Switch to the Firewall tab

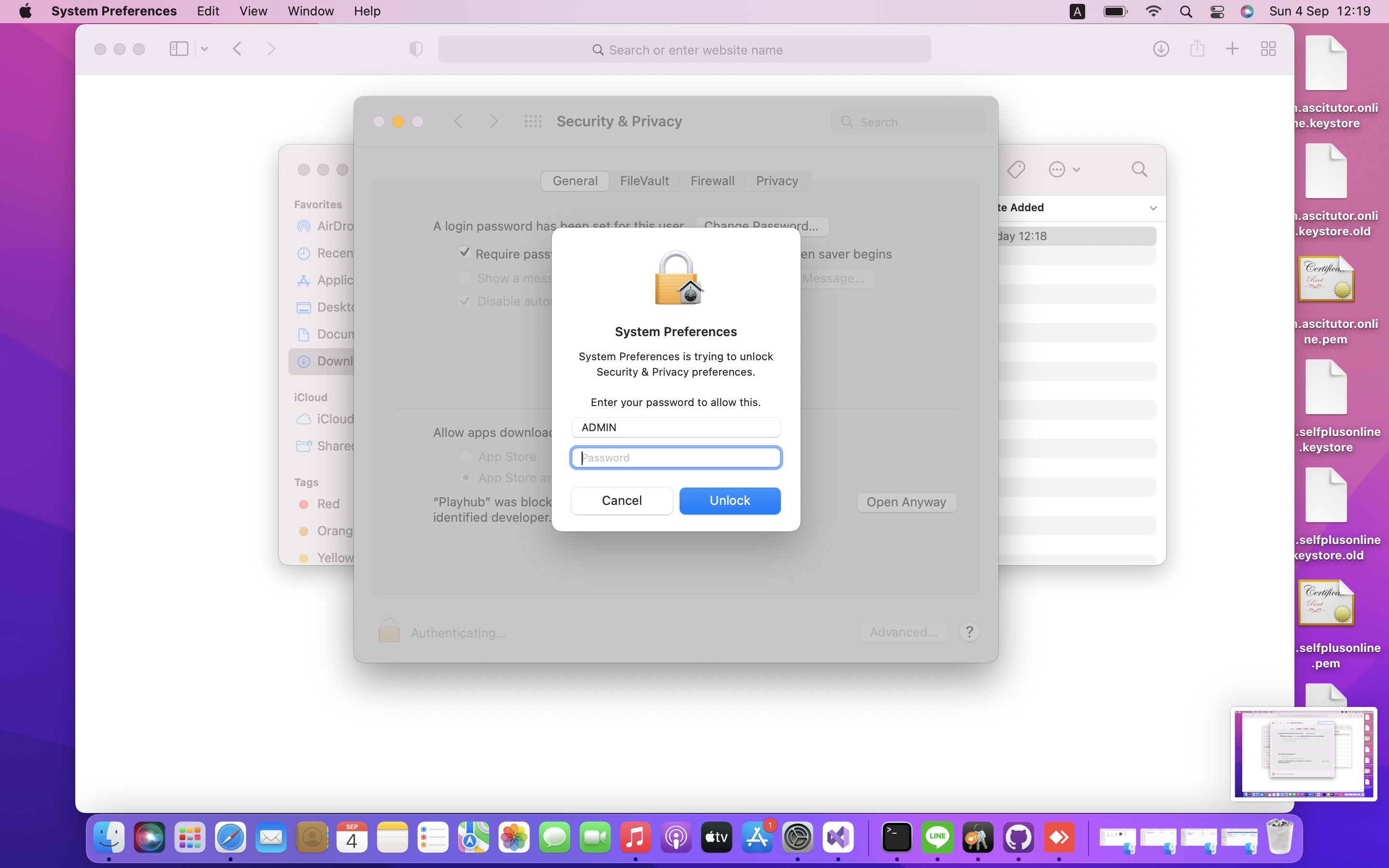[712, 181]
